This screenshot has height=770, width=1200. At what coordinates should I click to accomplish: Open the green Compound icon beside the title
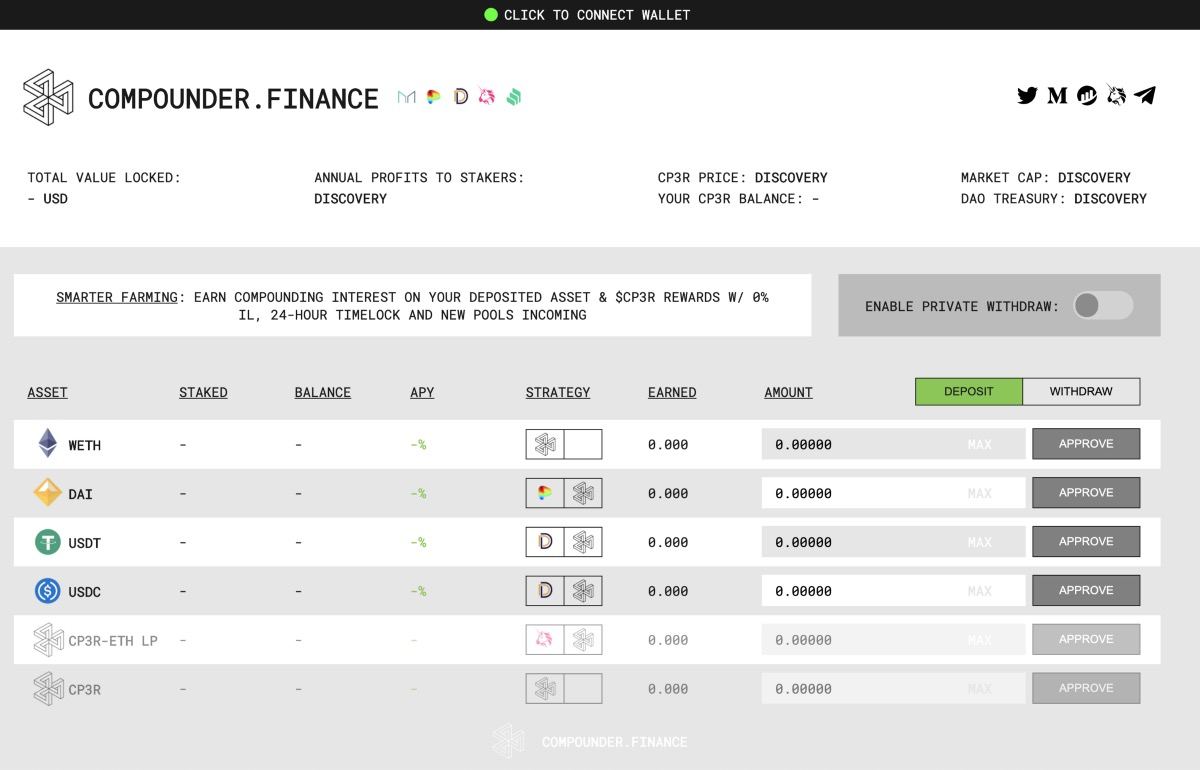(514, 97)
